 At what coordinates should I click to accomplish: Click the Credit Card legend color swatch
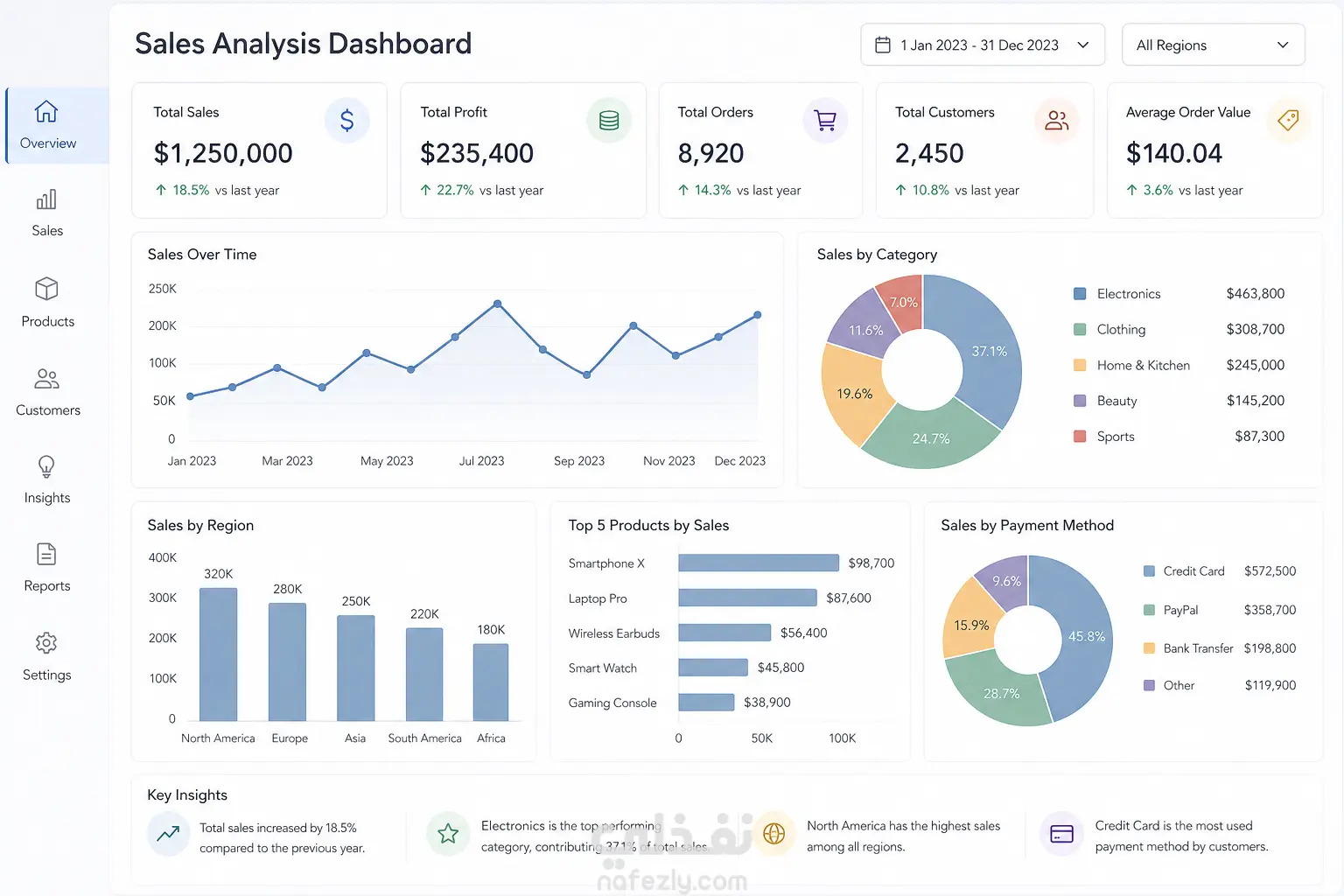coord(1149,571)
